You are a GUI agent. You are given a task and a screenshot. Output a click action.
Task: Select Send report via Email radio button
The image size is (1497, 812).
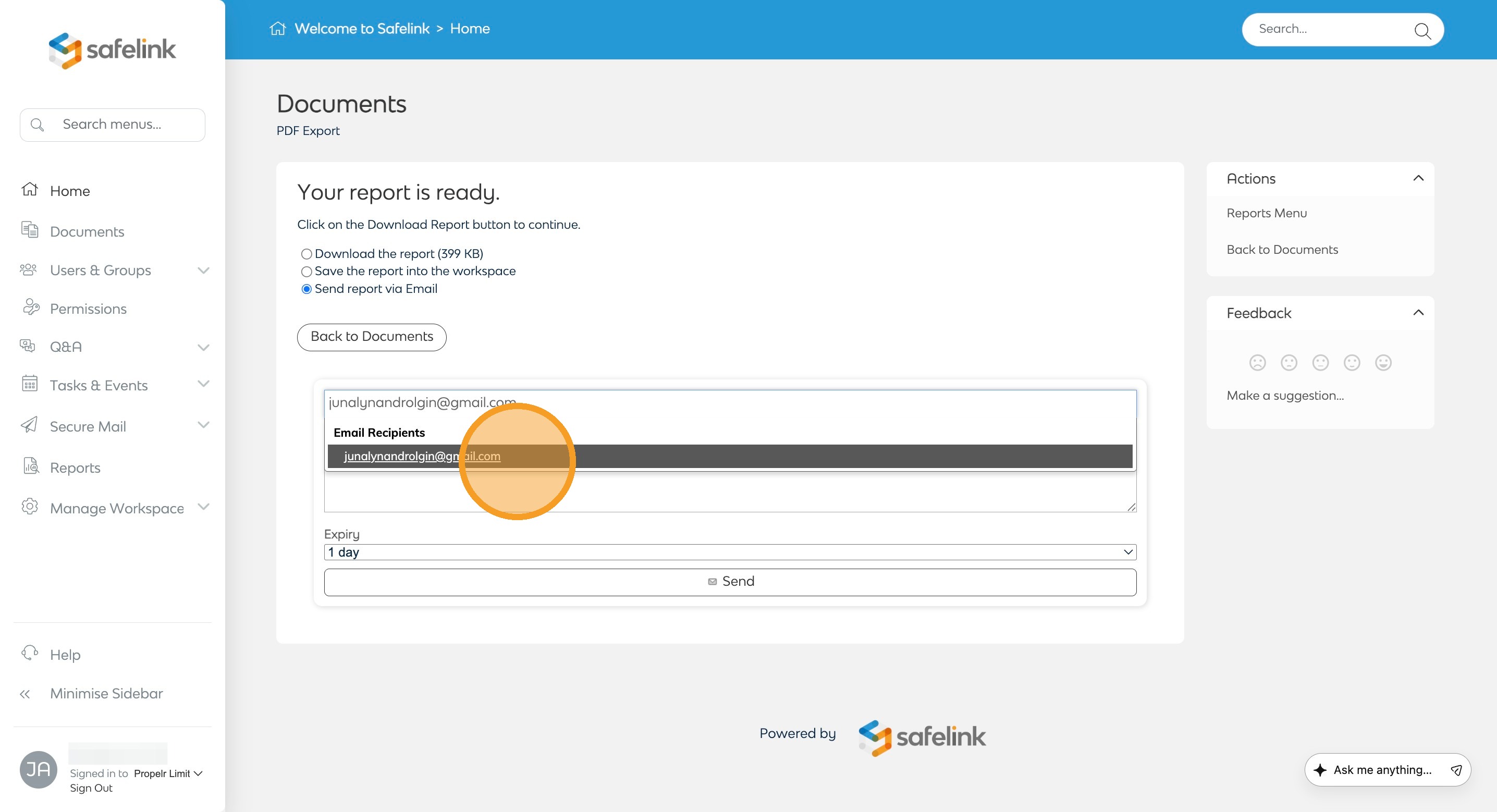[306, 289]
